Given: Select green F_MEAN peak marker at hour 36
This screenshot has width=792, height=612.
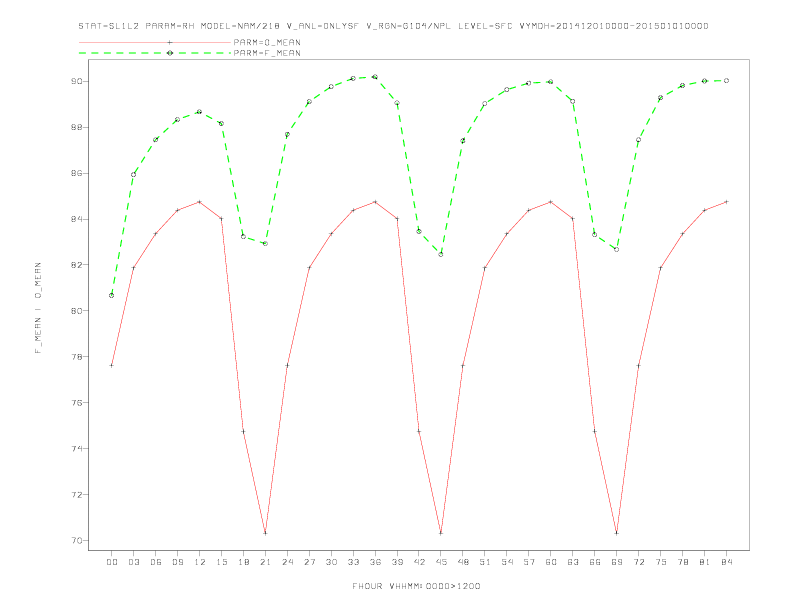Looking at the screenshot, I should 375,77.
